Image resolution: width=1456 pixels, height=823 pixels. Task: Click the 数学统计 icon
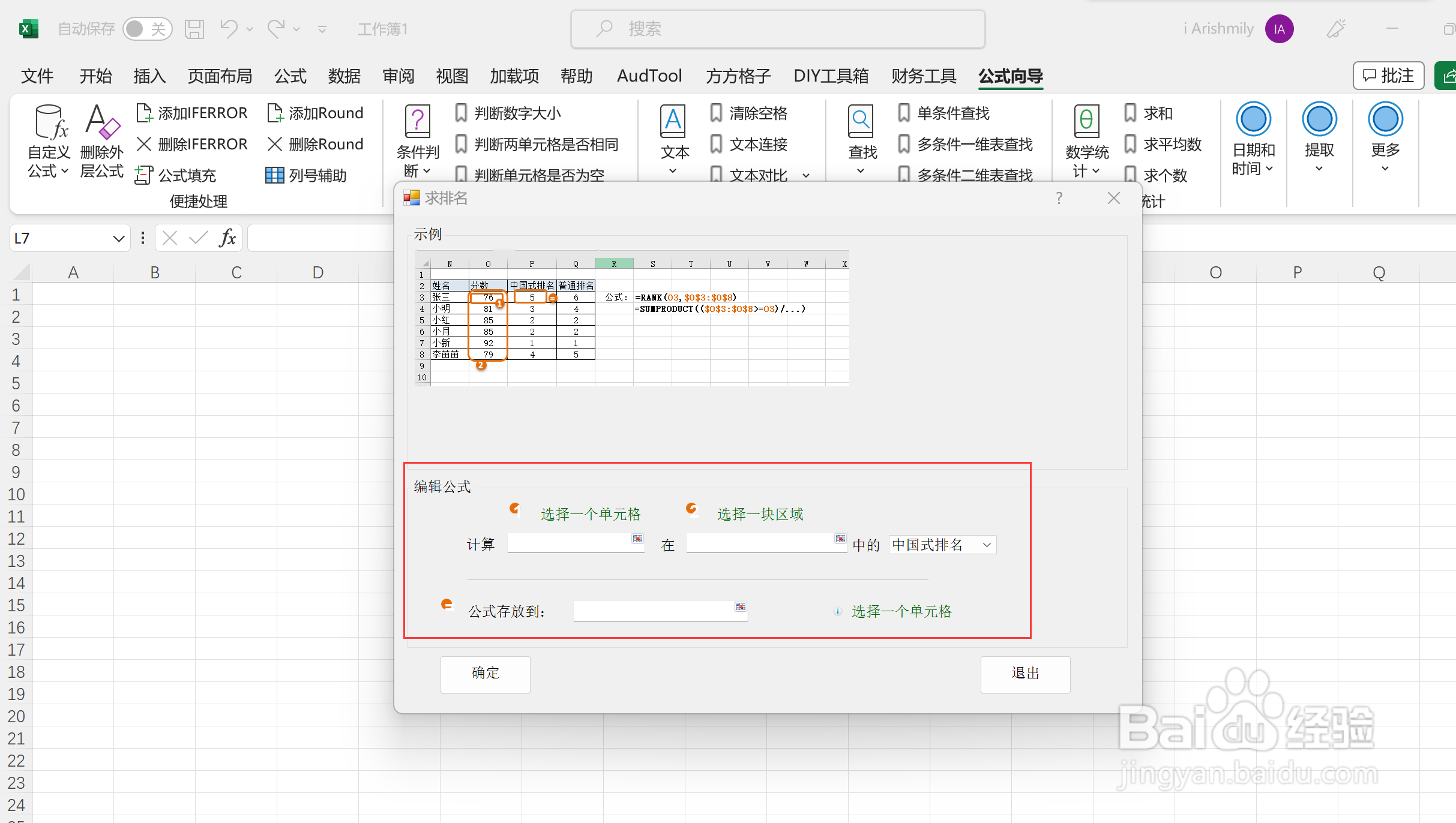click(1086, 122)
